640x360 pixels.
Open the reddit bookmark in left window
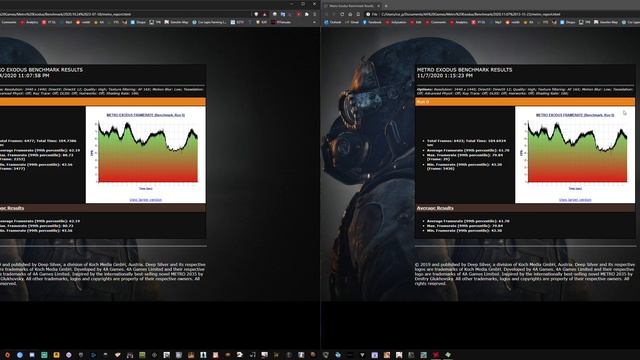pos(84,22)
